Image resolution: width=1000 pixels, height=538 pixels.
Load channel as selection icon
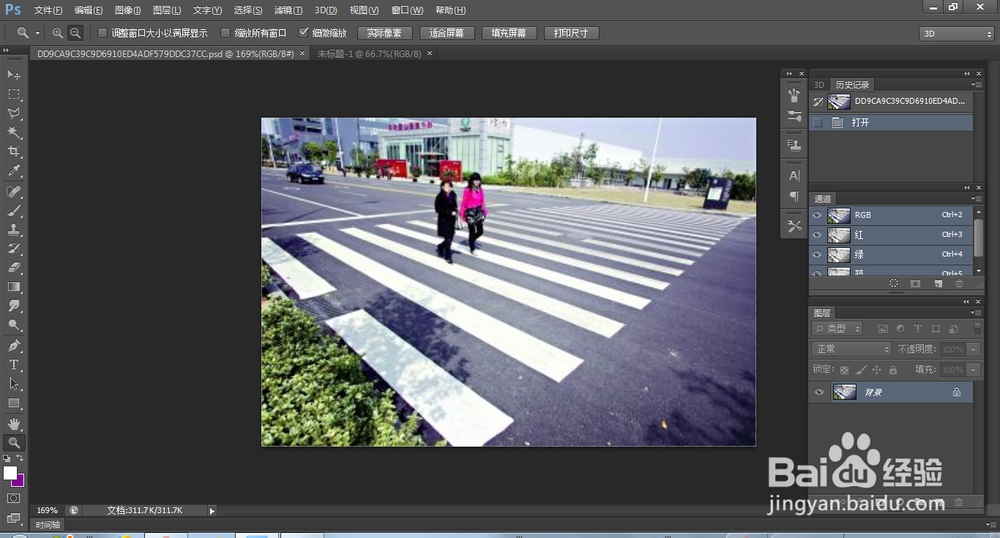click(893, 284)
